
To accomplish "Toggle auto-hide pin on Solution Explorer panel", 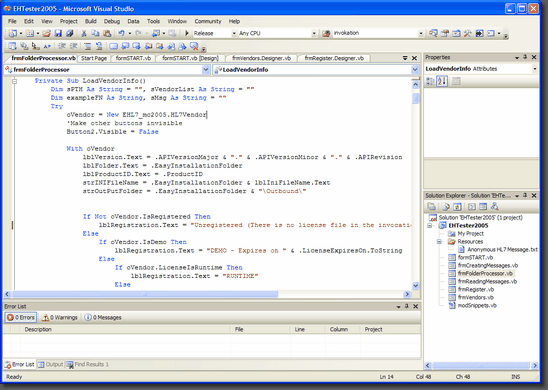I will 525,195.
